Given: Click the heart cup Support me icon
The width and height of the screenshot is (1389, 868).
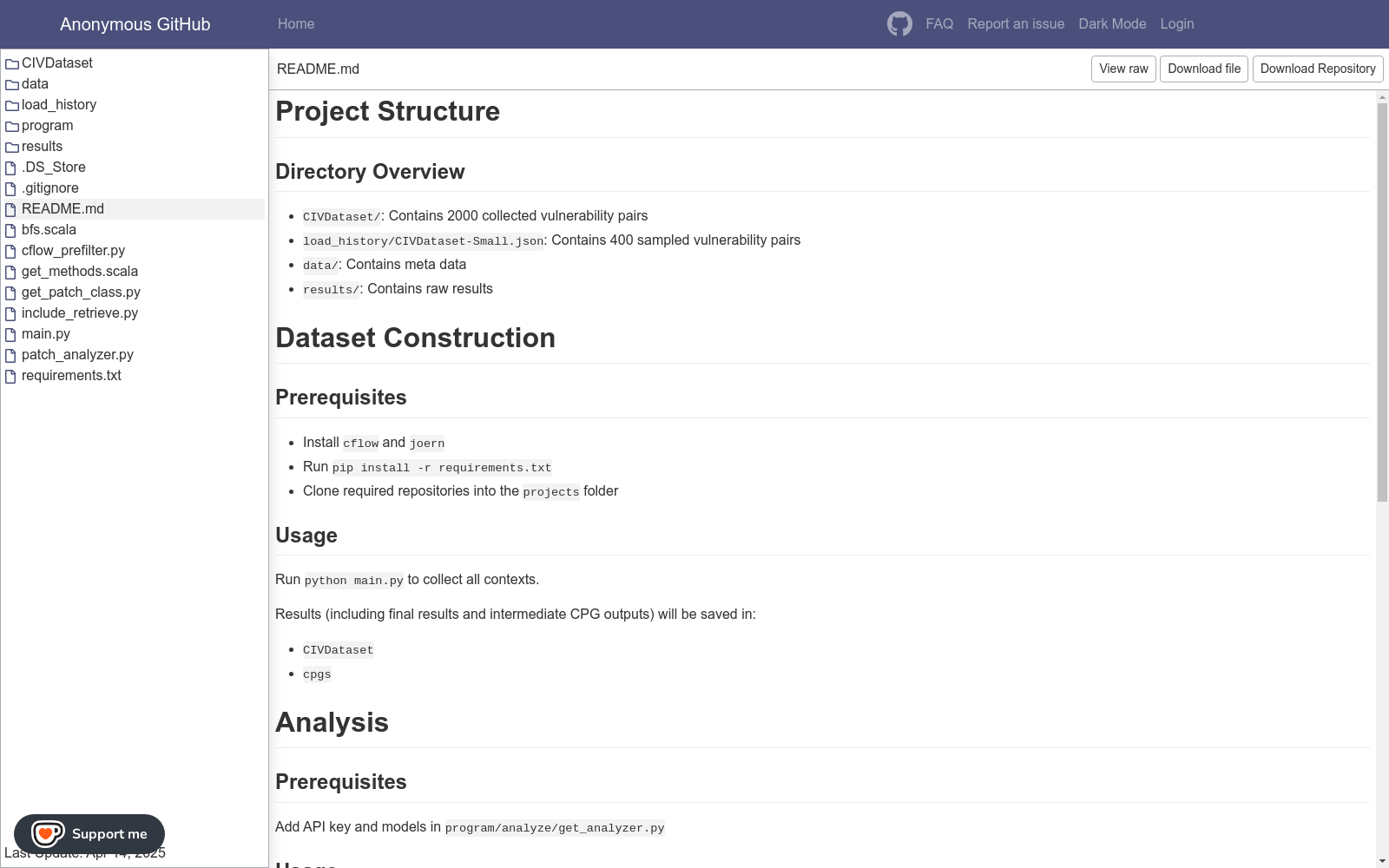Looking at the screenshot, I should [x=47, y=834].
